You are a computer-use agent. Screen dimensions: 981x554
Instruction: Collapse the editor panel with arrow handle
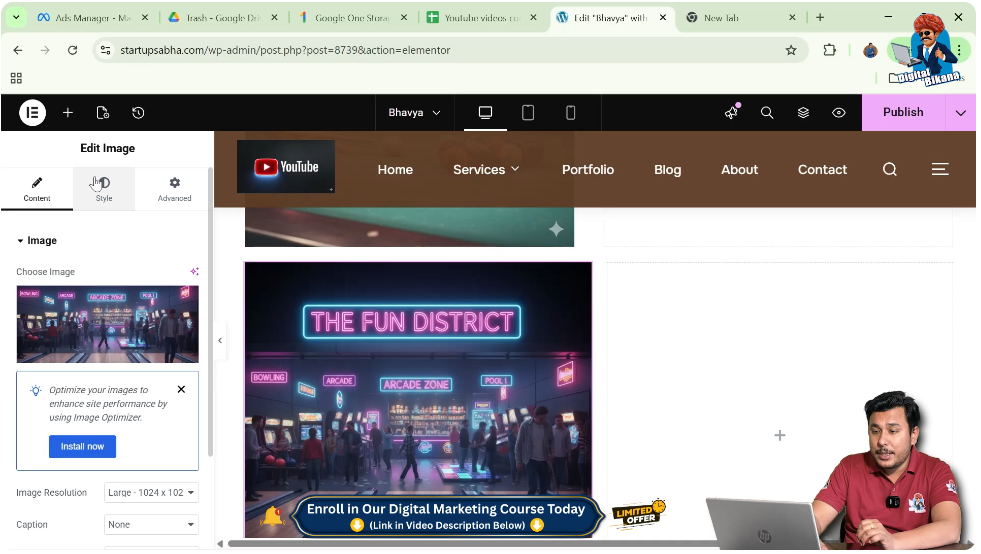[220, 341]
